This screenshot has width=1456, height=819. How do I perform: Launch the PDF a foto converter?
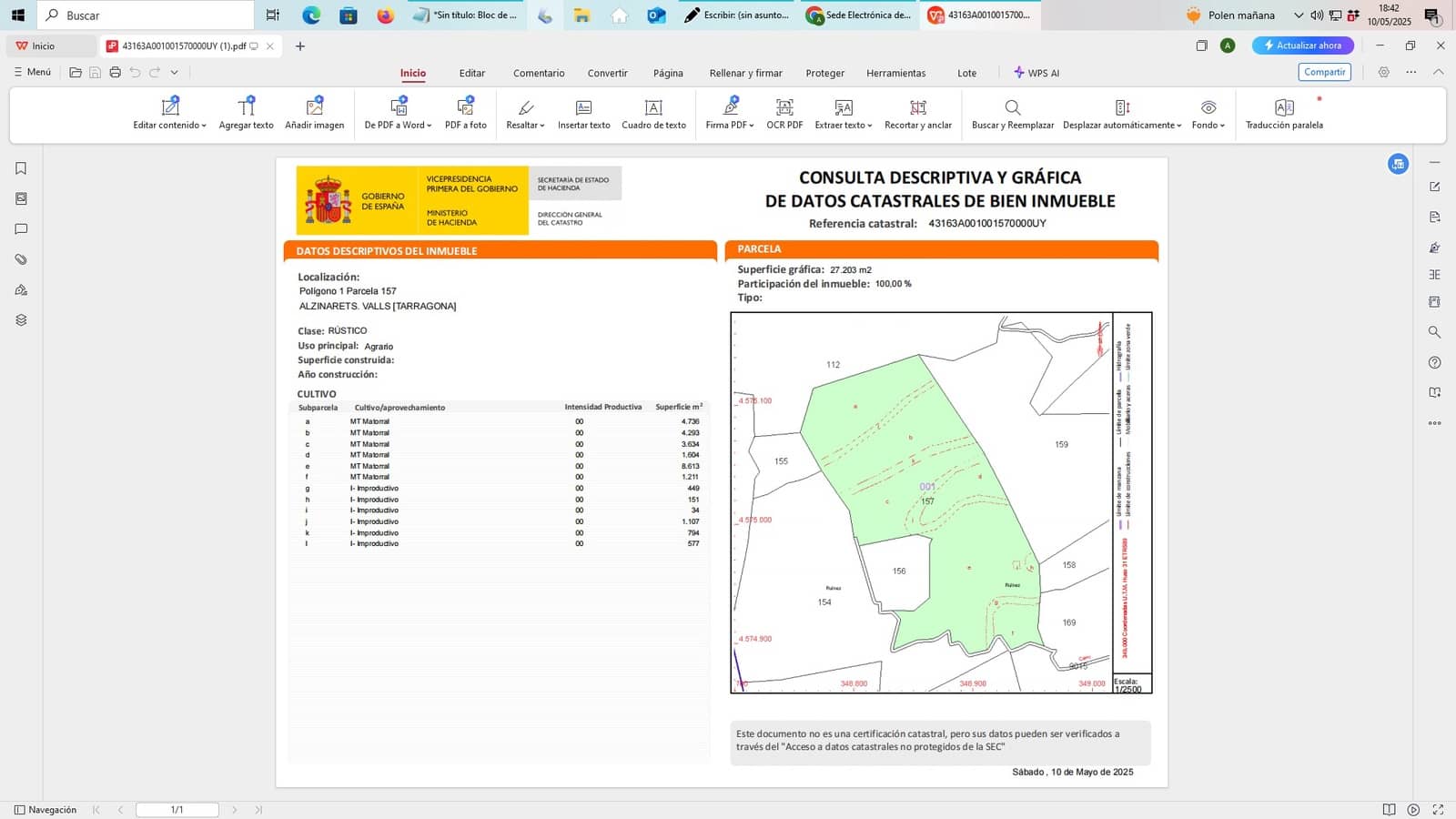coord(465,114)
